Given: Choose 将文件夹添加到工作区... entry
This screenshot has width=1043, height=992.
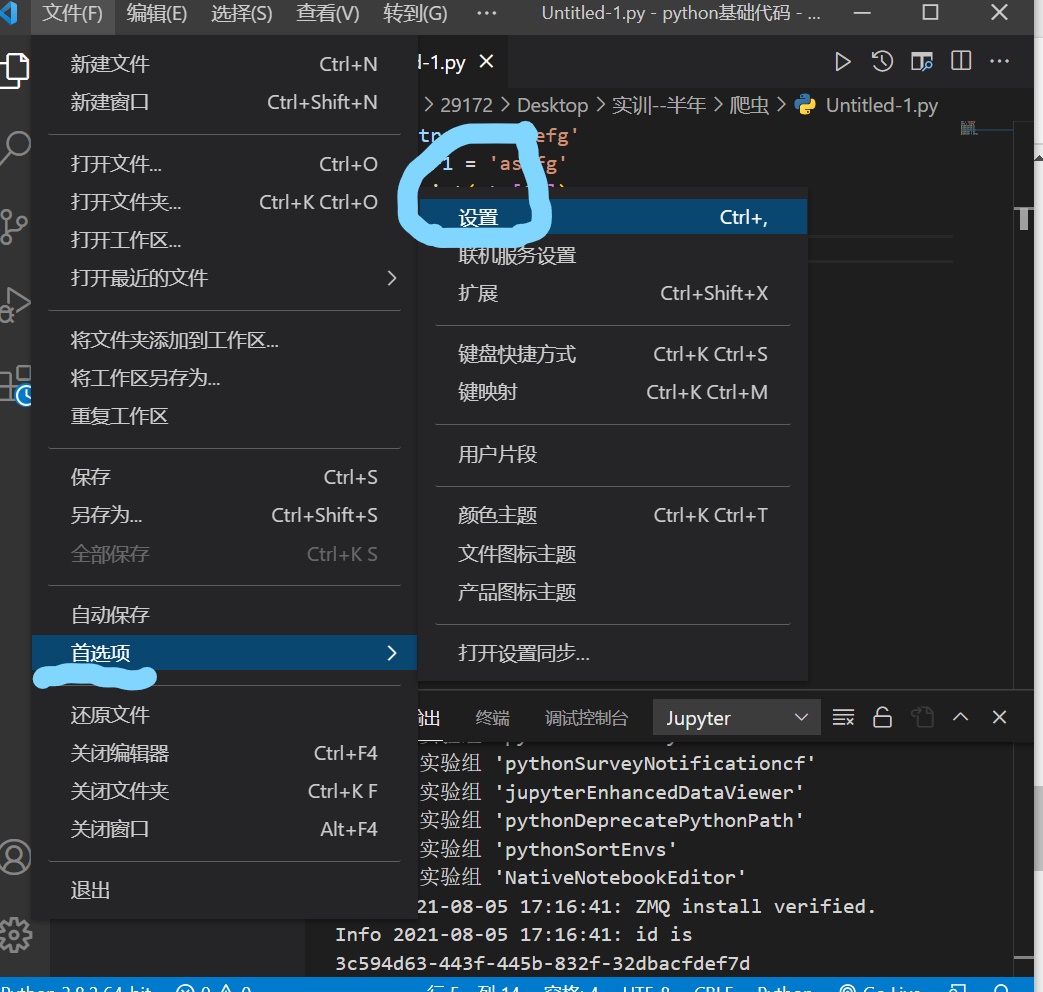Looking at the screenshot, I should click(x=225, y=340).
